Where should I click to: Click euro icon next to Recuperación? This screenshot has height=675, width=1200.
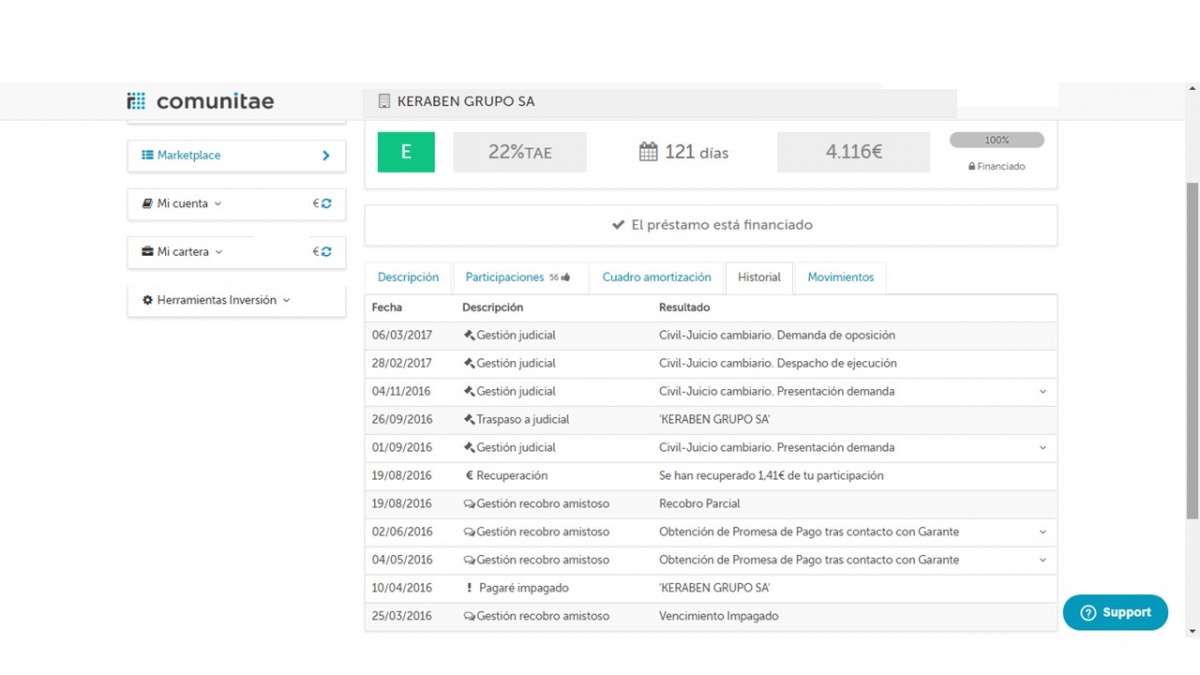469,476
